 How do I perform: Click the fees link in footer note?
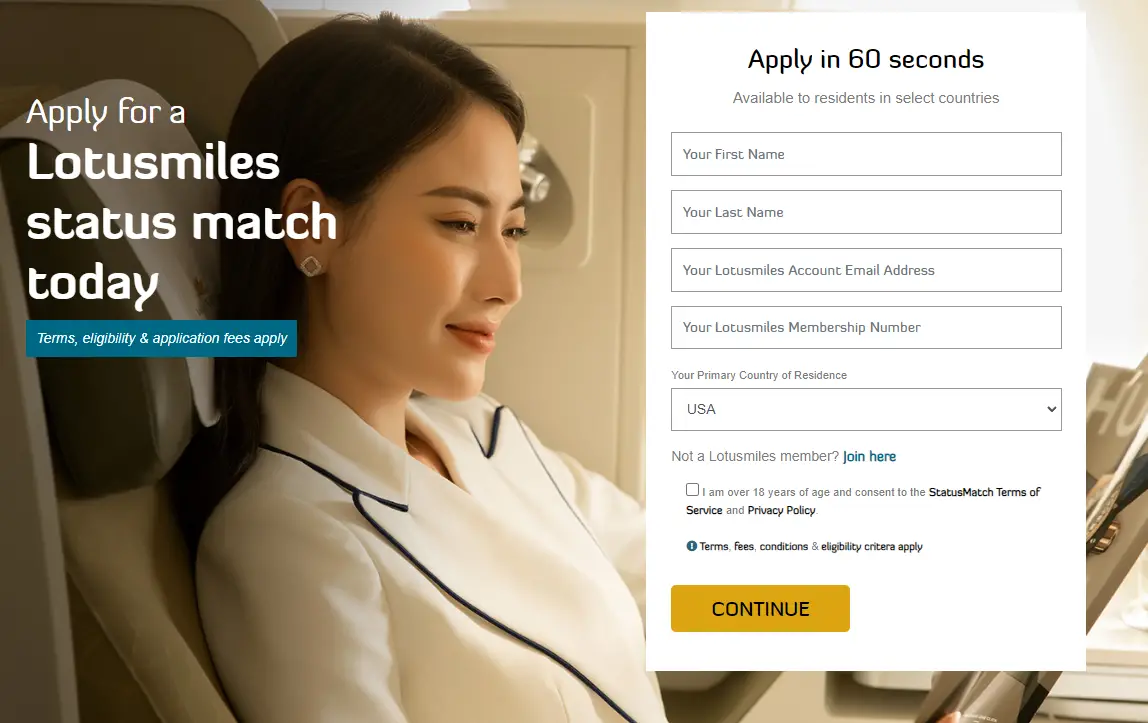tap(744, 547)
